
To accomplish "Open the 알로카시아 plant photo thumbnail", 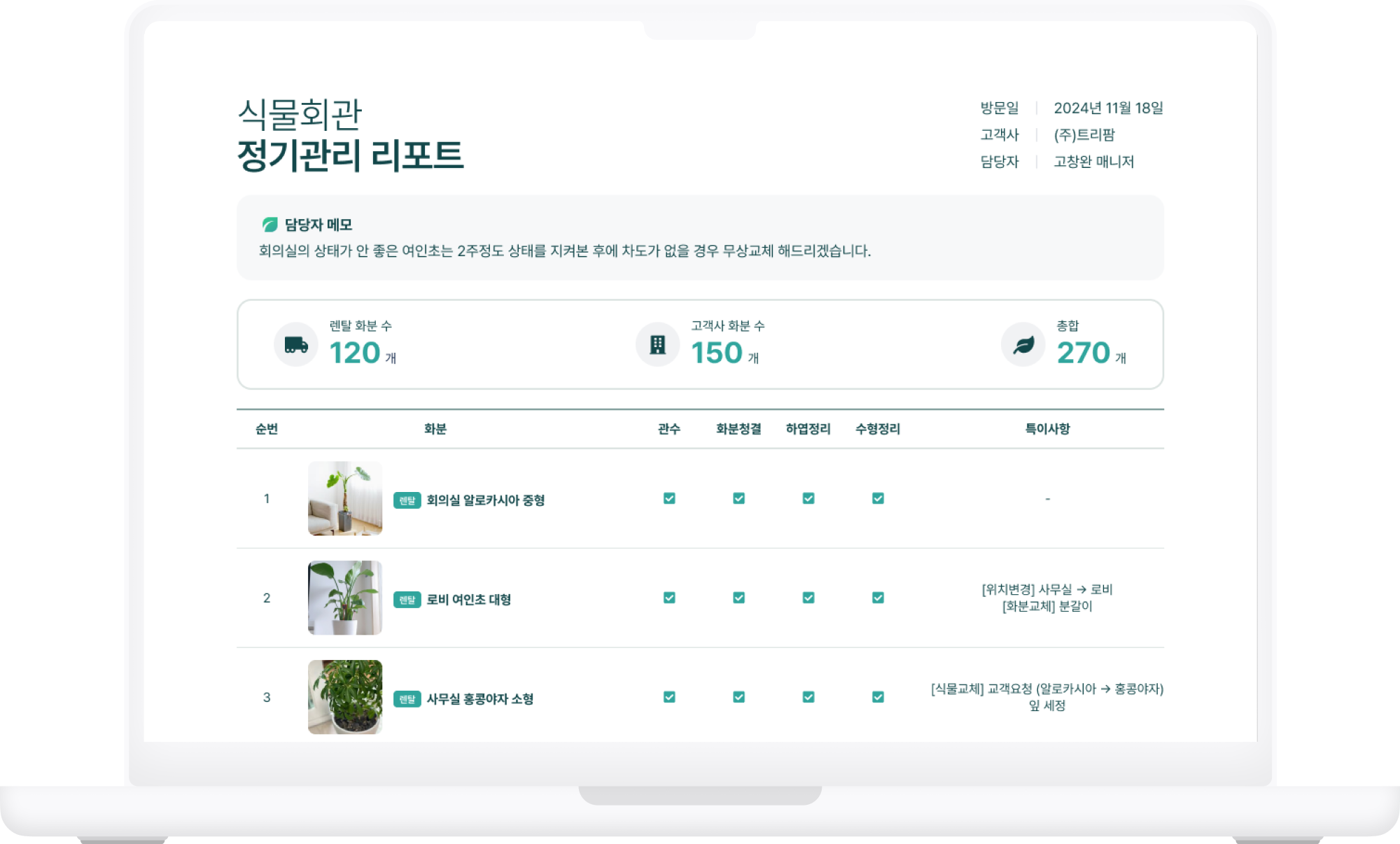I will tap(345, 498).
